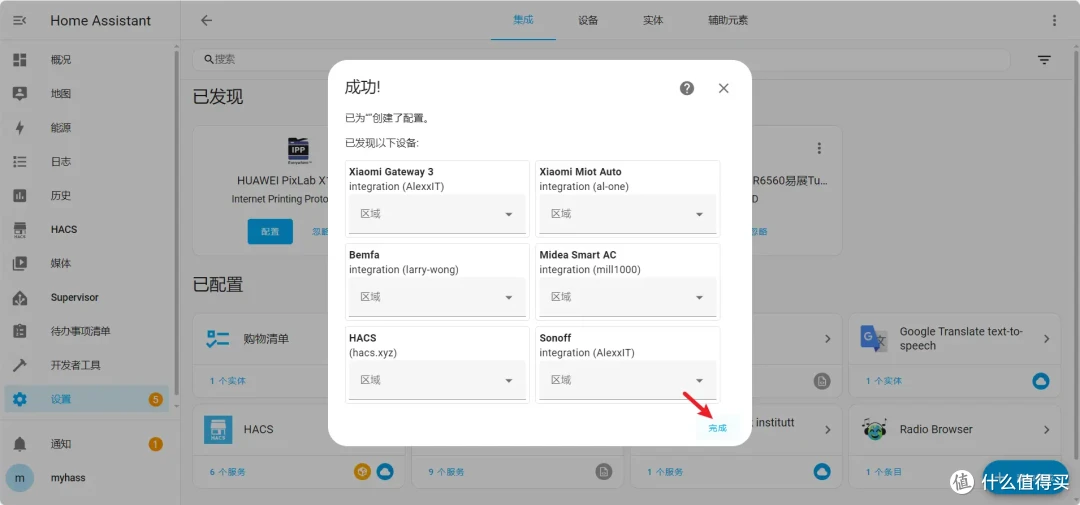Viewport: 1080px width, 505px height.
Task: Close the 成功 dialog with X
Action: click(x=723, y=88)
